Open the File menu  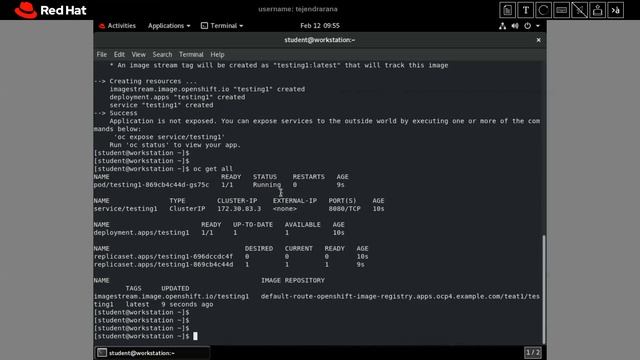102,54
